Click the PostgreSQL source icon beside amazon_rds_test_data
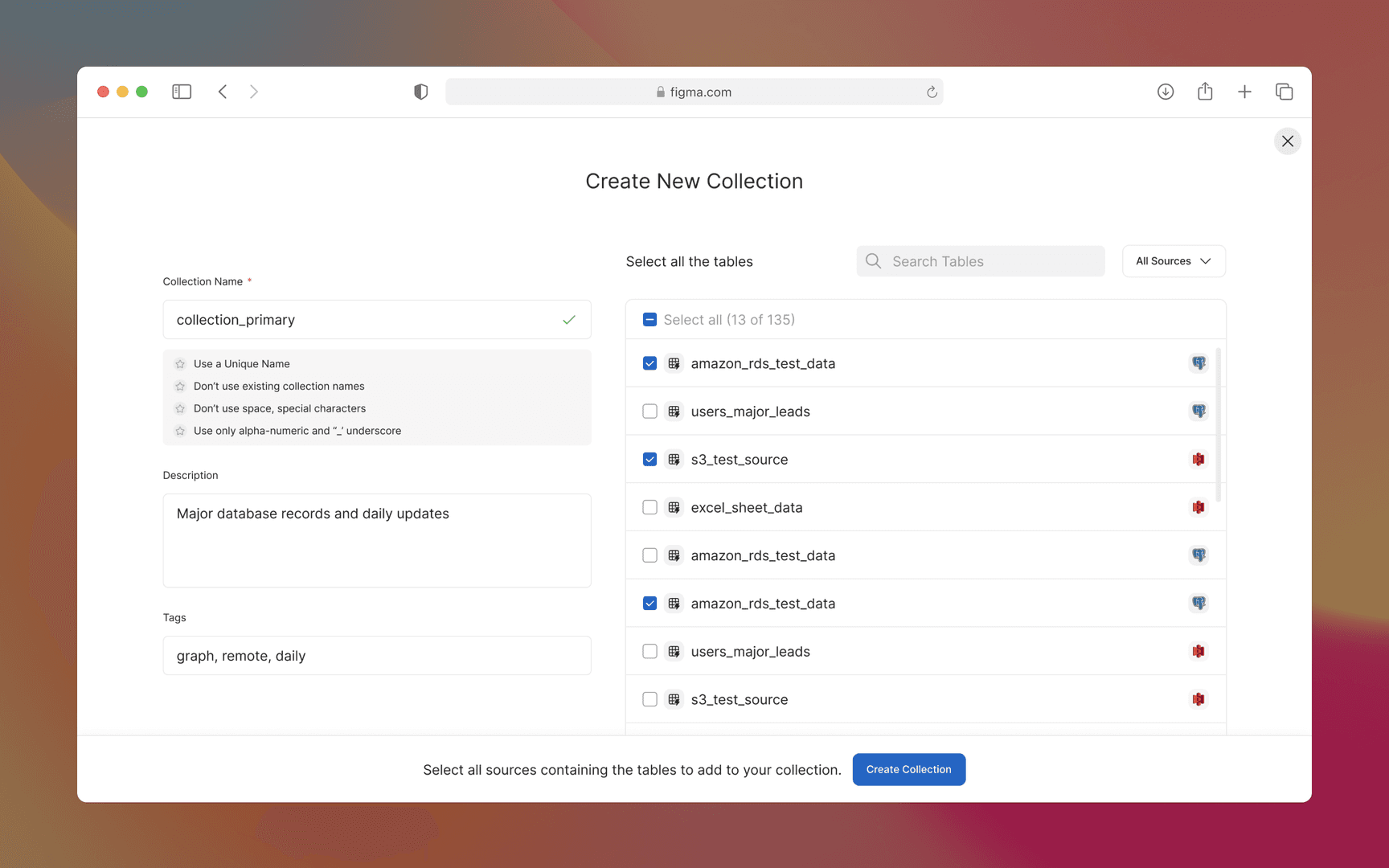1389x868 pixels. pyautogui.click(x=1198, y=363)
